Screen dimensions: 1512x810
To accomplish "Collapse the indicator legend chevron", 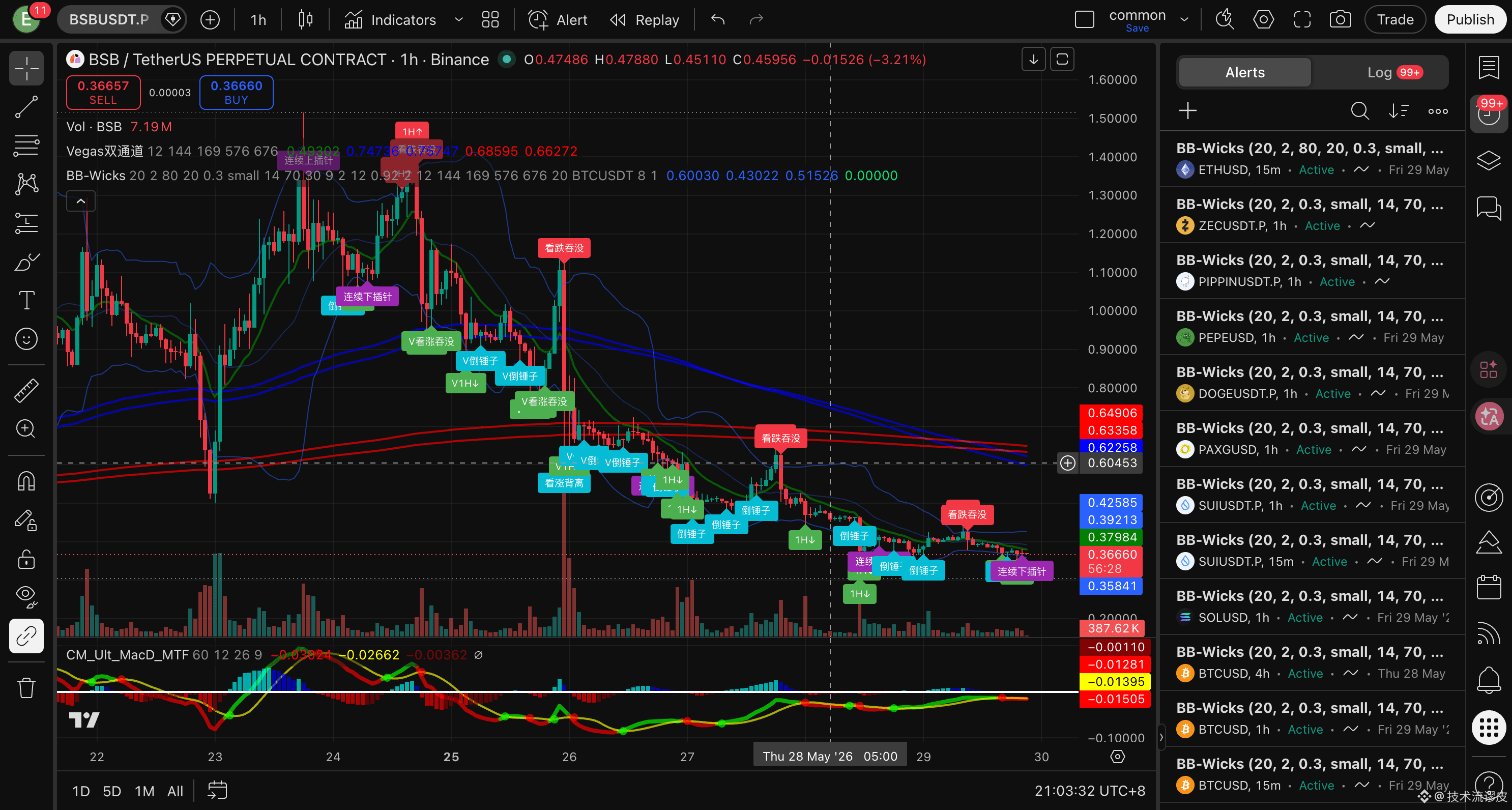I will pyautogui.click(x=81, y=201).
